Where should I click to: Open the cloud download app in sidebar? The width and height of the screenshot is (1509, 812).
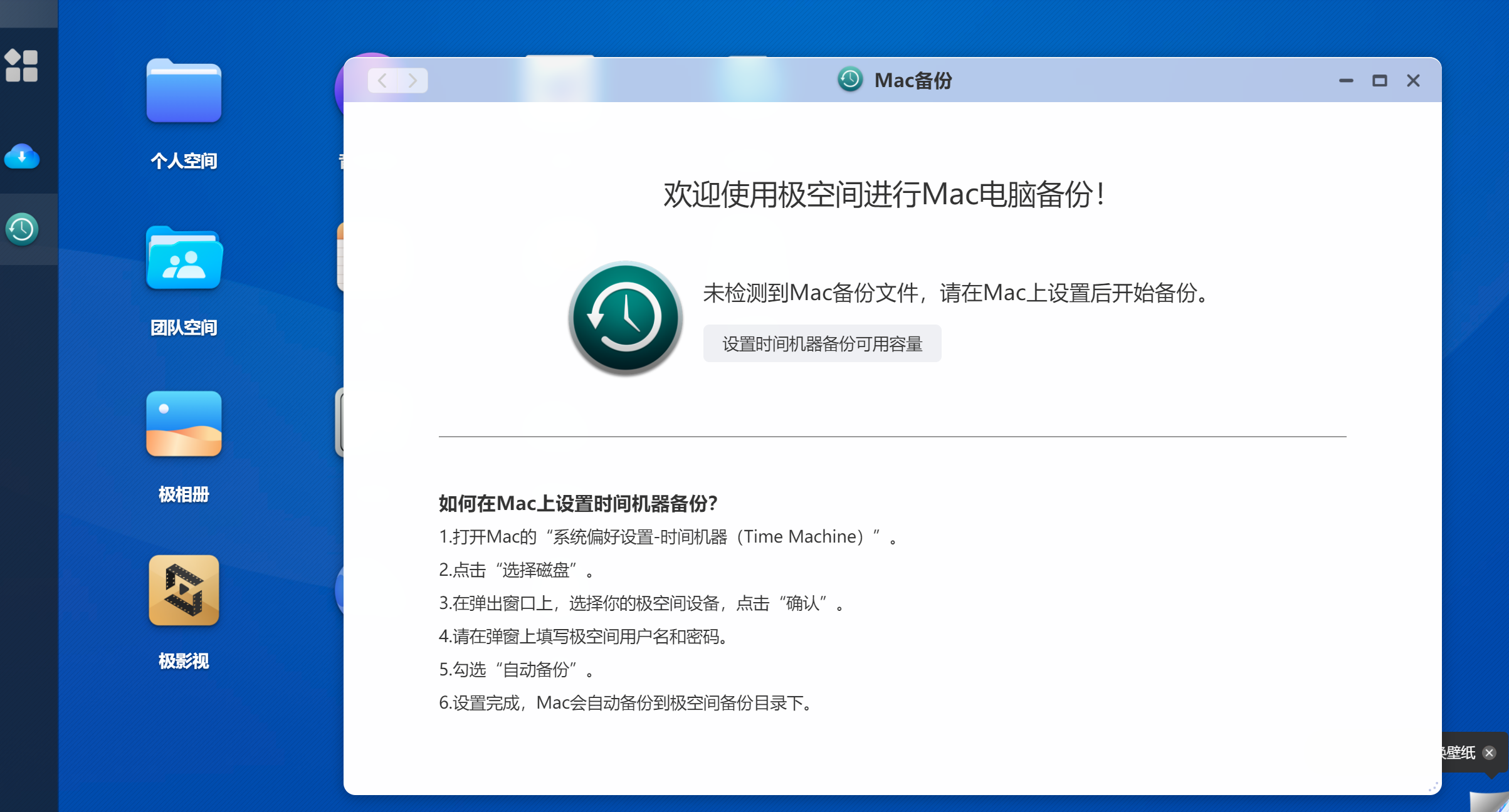[x=21, y=157]
